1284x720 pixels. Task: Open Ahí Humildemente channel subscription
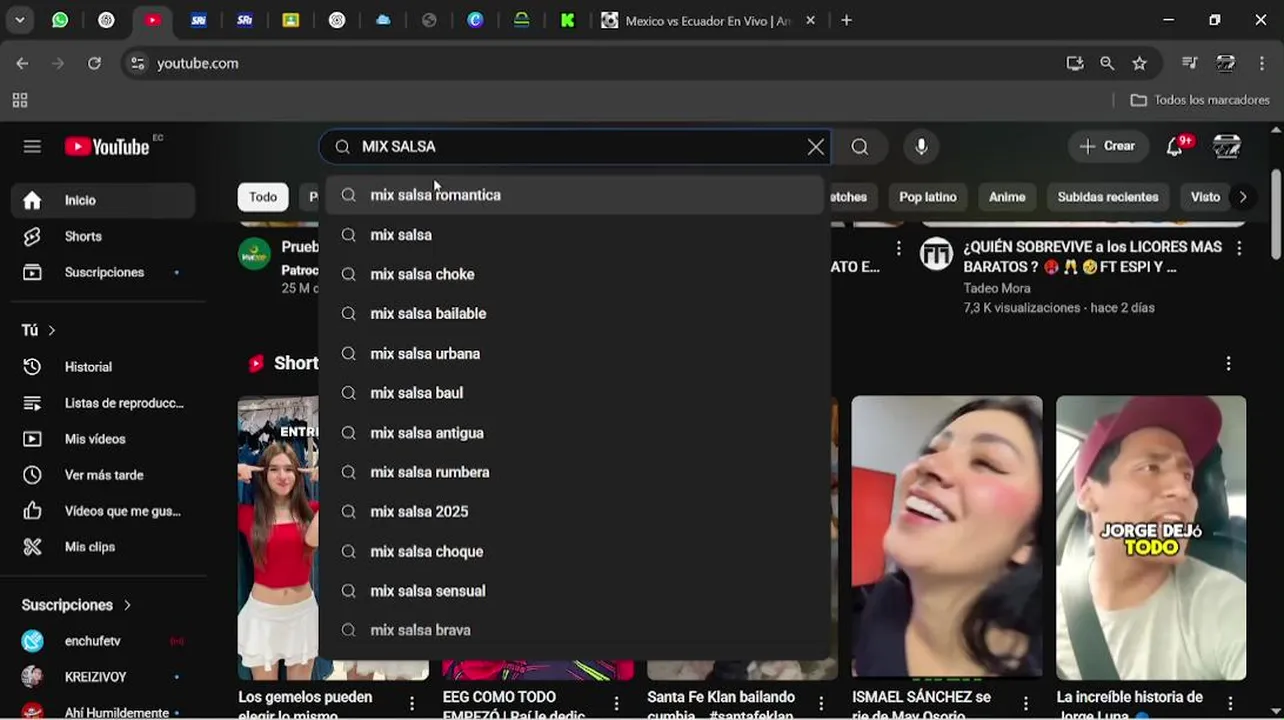pos(103,712)
